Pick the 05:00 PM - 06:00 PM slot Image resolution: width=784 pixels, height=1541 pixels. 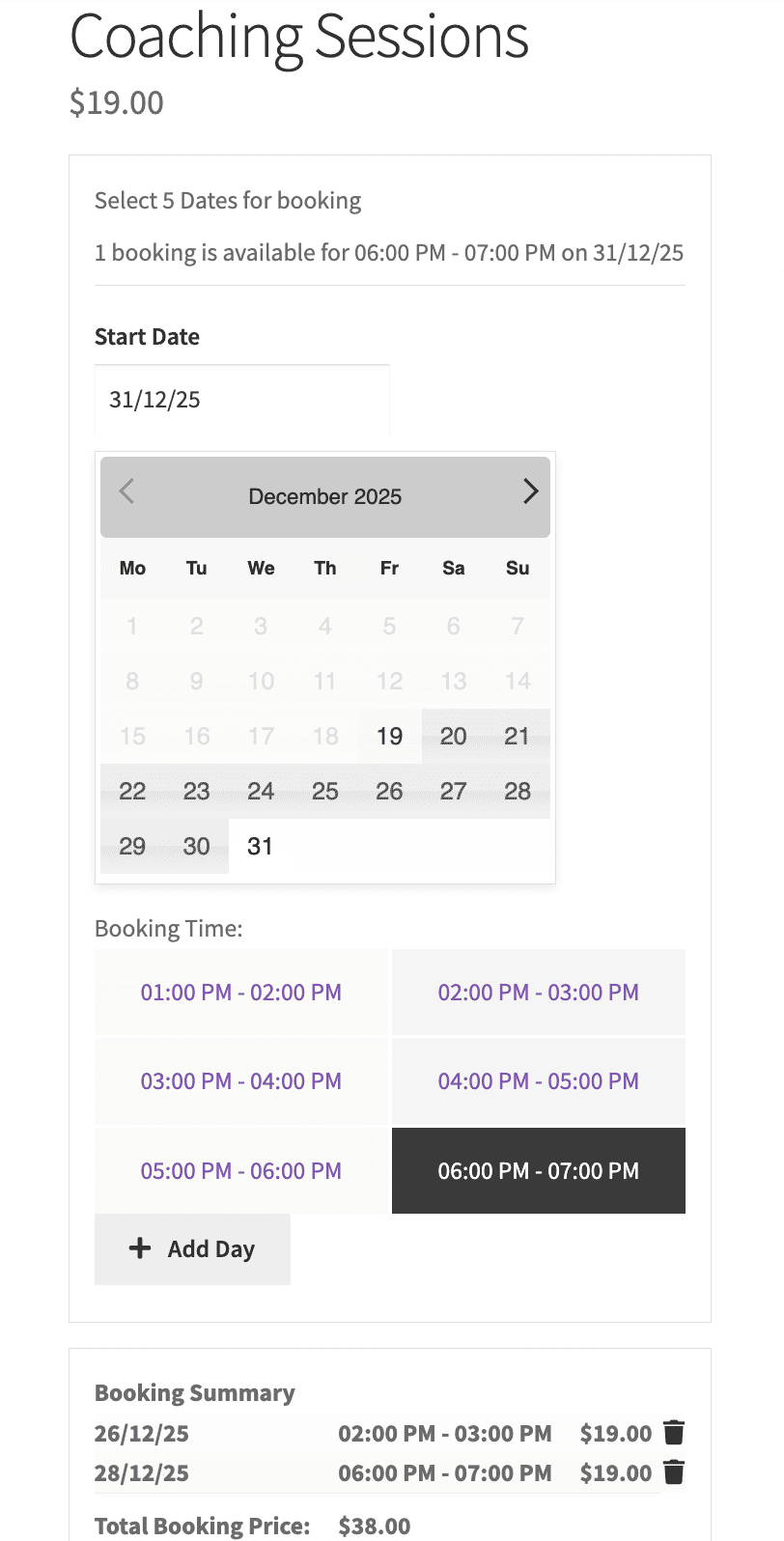tap(241, 1171)
